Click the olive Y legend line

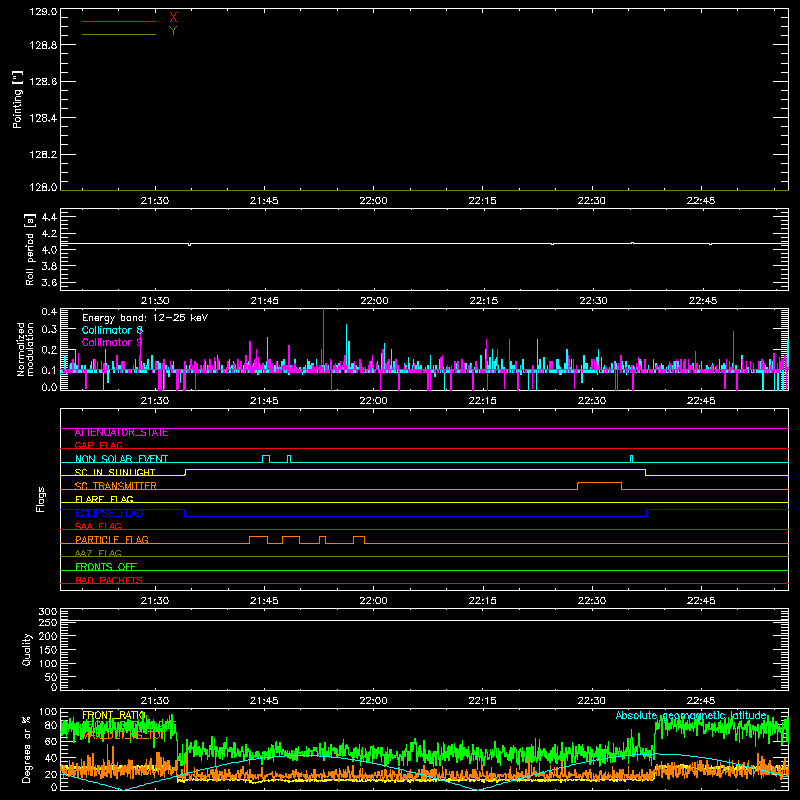(119, 34)
